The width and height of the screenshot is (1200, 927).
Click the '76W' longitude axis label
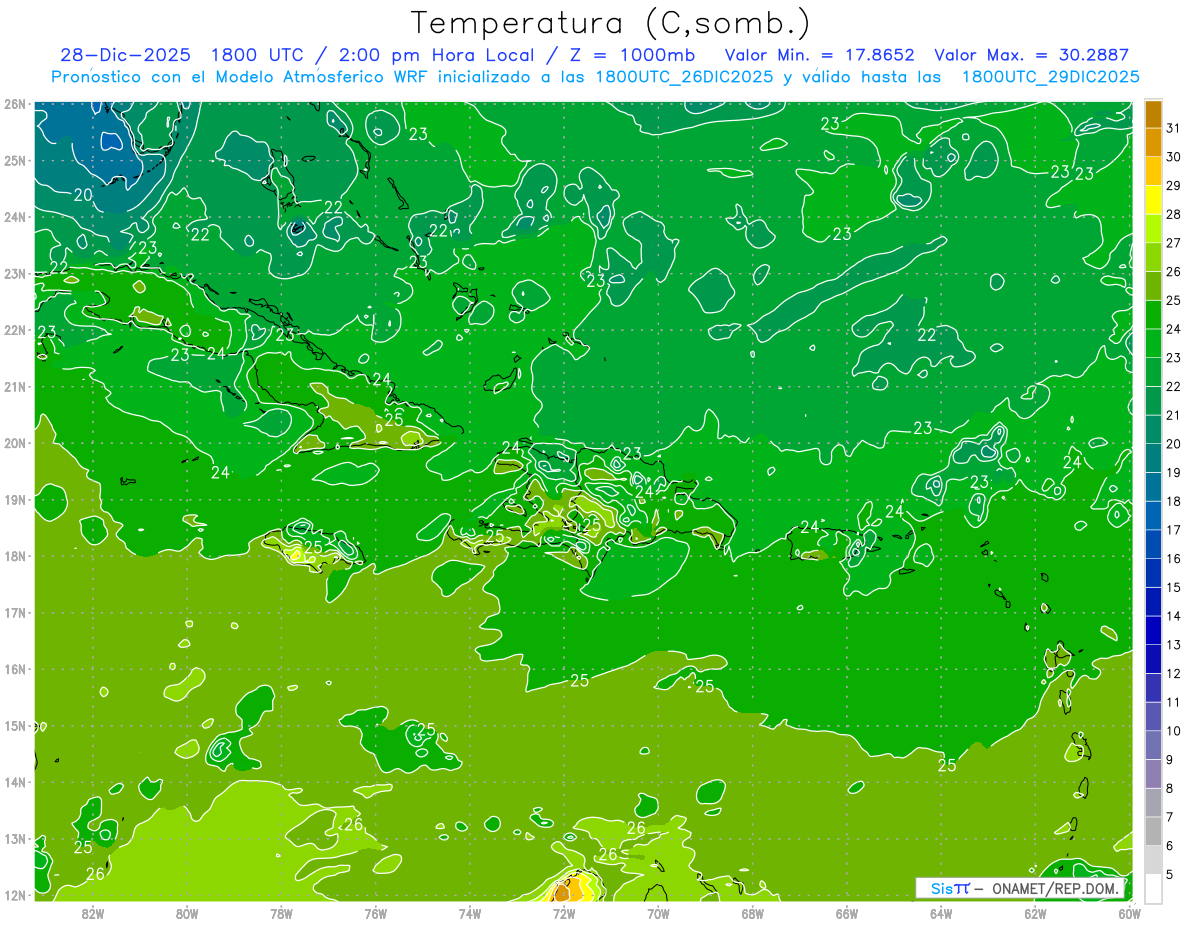coord(376,913)
